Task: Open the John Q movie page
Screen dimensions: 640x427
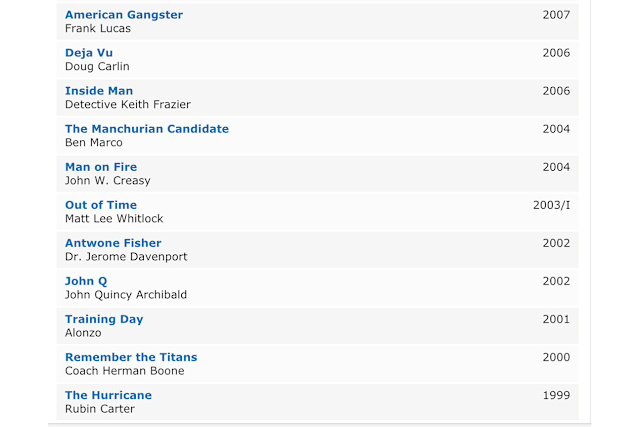Action: tap(86, 281)
